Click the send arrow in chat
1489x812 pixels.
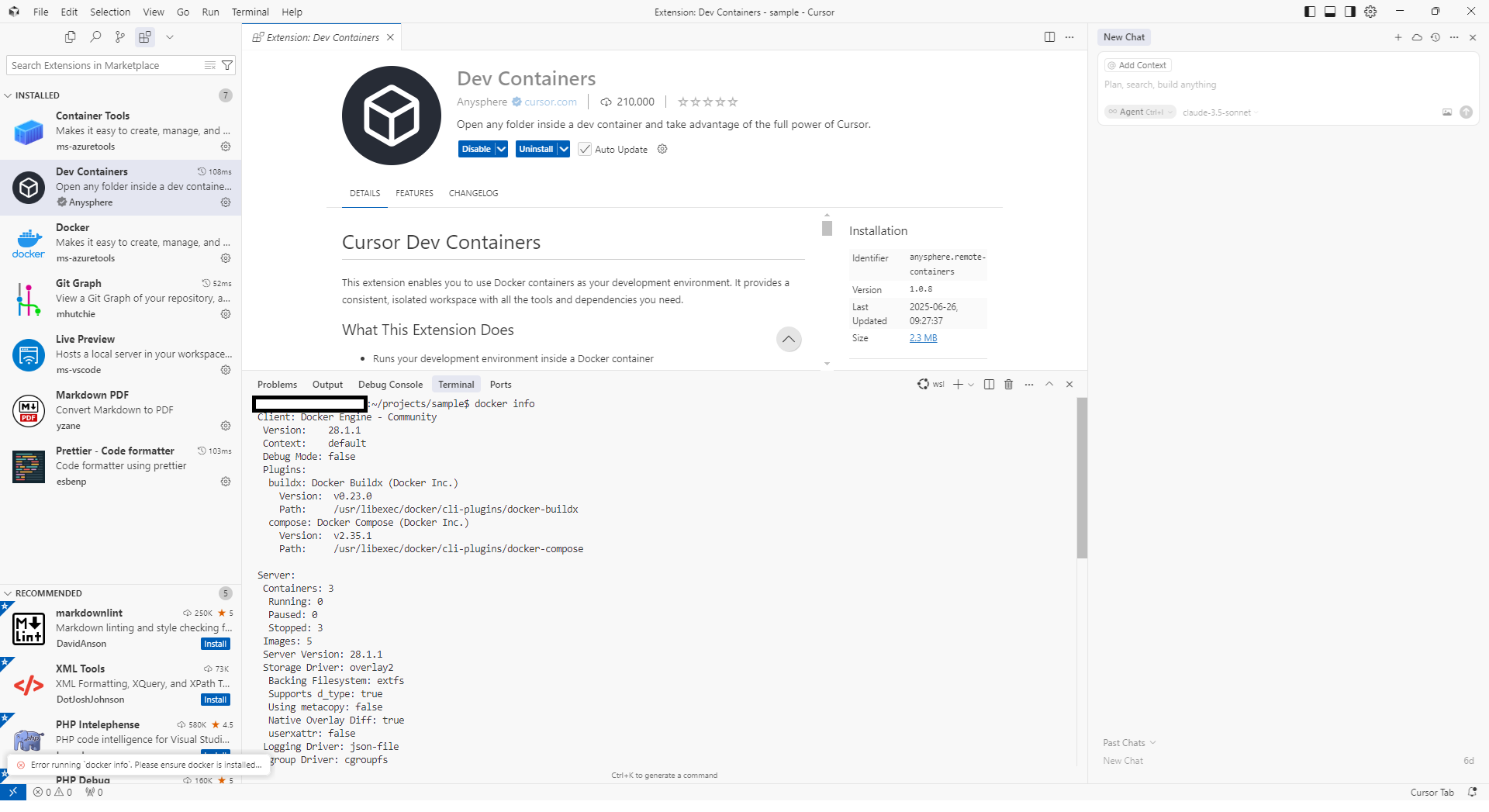(1466, 112)
